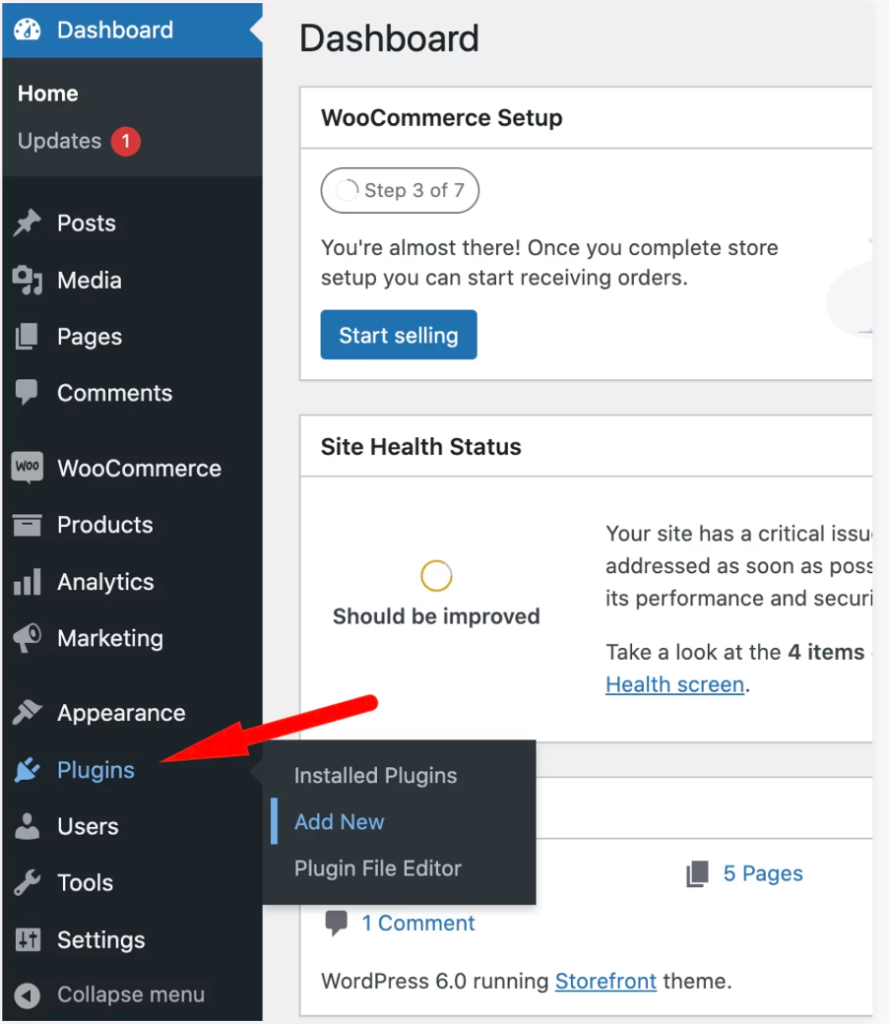Click the Appearance paintbrush icon
Screen dimensions: 890x1024
tap(27, 712)
